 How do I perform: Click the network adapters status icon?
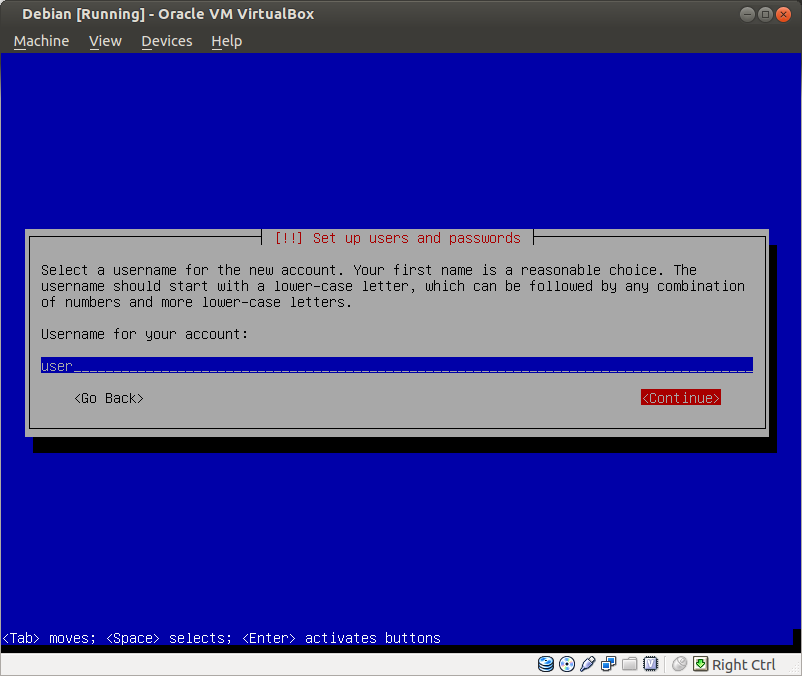coord(609,664)
